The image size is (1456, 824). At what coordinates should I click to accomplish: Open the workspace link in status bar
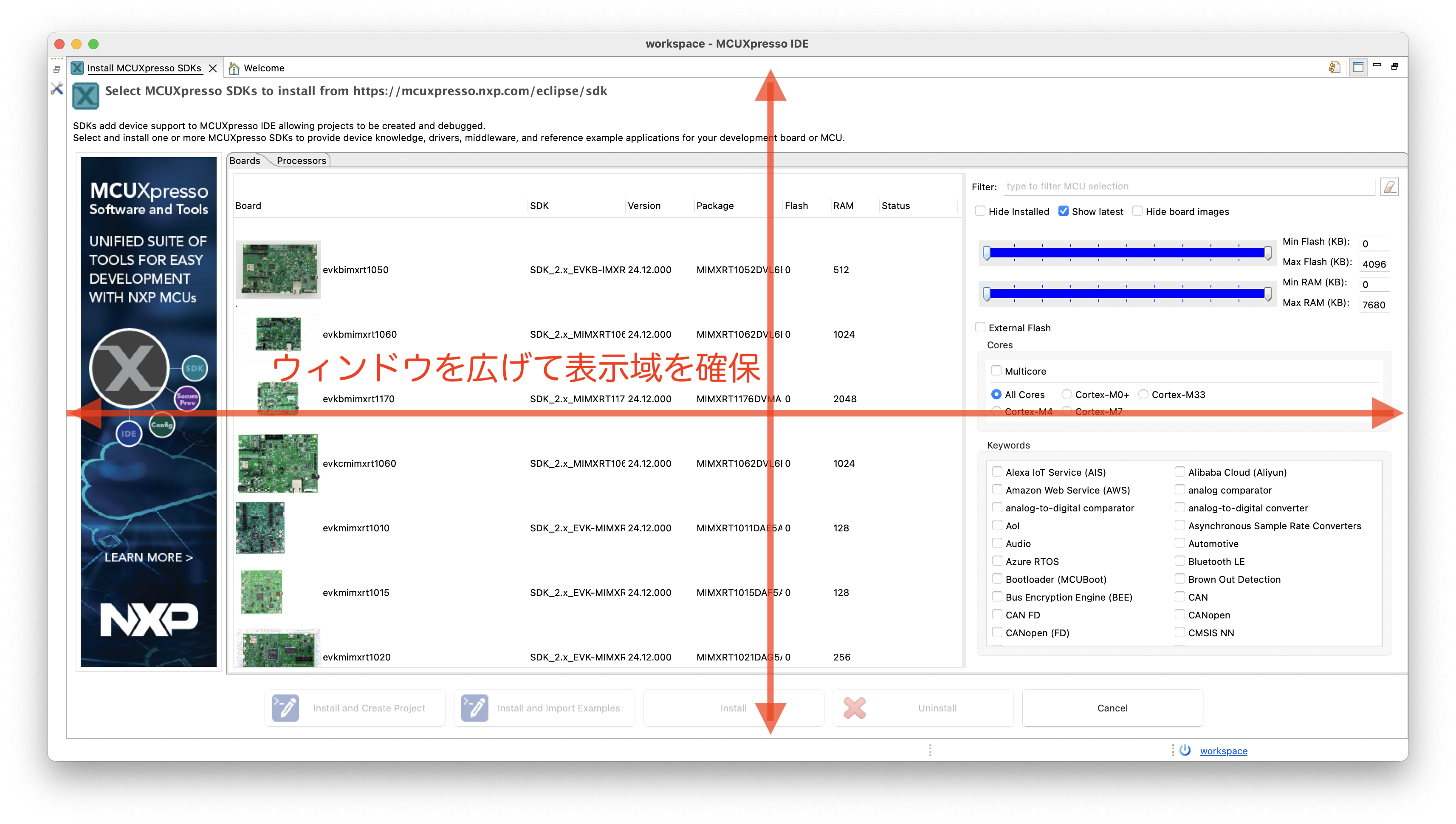1223,751
